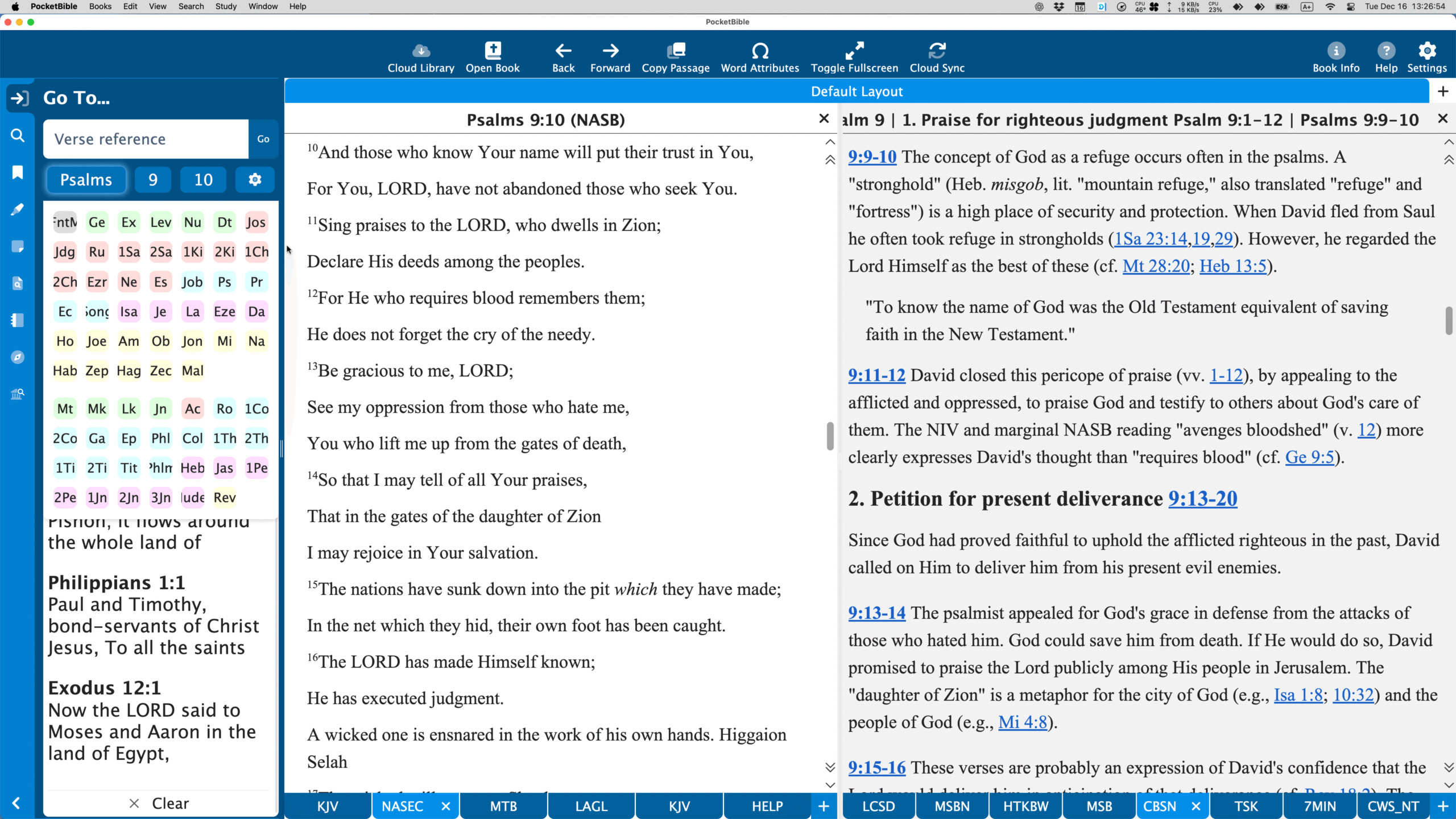Select the Psalms book selector button
This screenshot has height=819, width=1456.
pyautogui.click(x=86, y=180)
